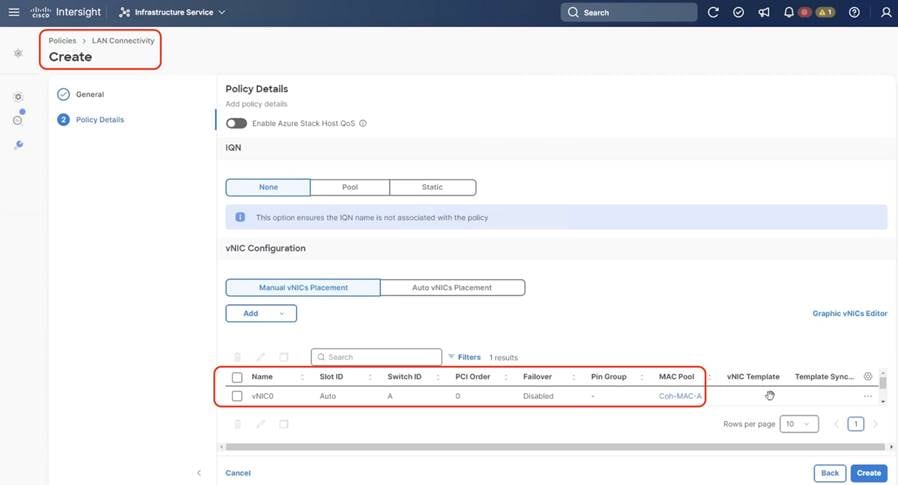Click the next page arrow

(875, 424)
